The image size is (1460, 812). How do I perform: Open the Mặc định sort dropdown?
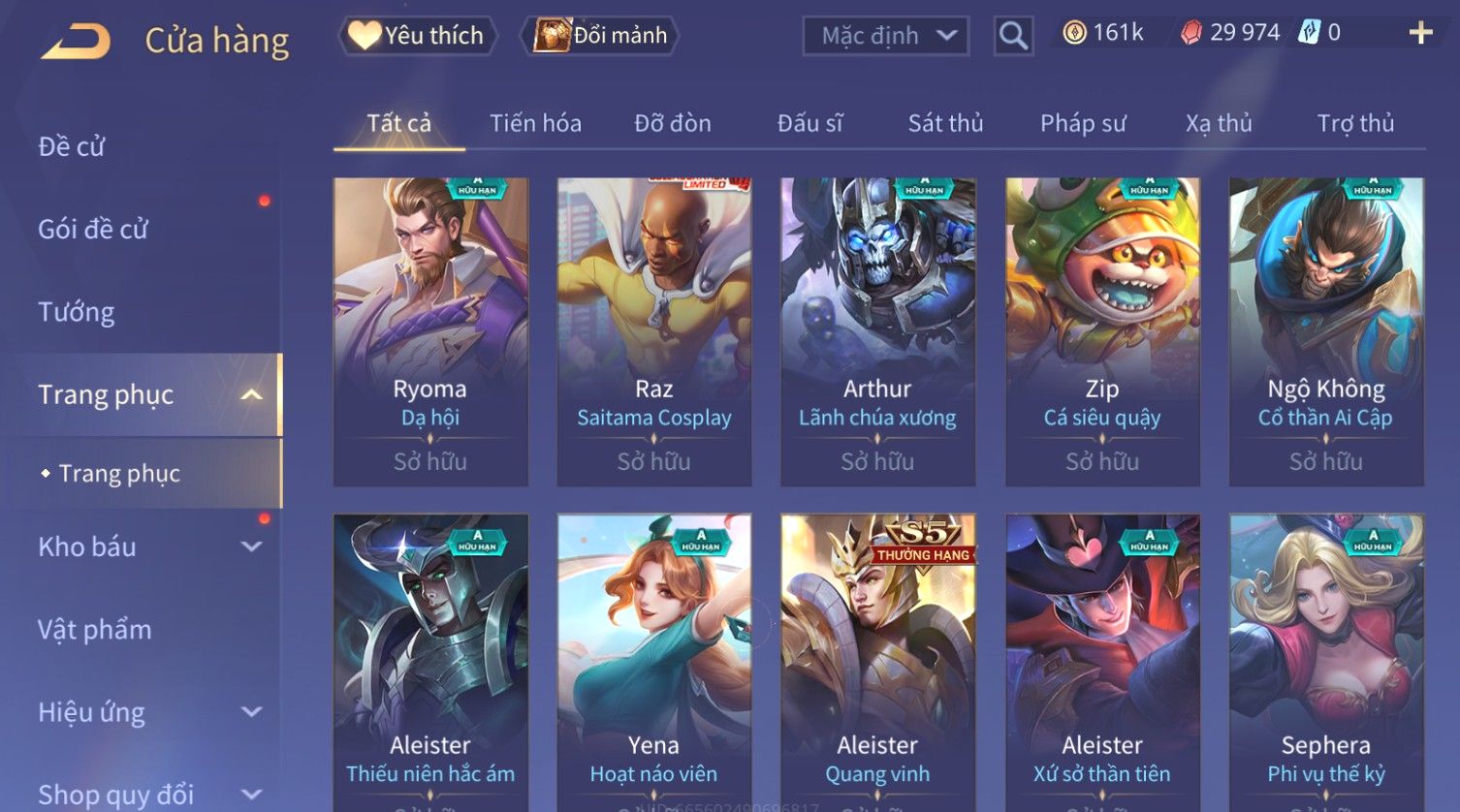[886, 37]
